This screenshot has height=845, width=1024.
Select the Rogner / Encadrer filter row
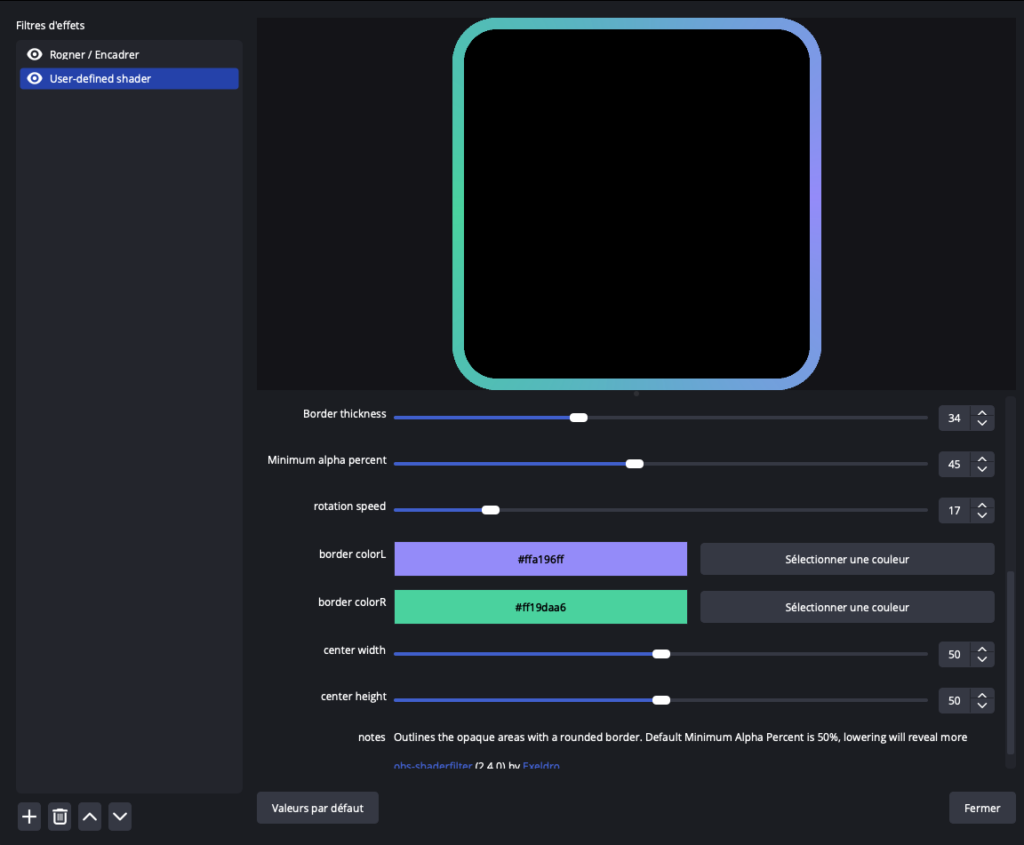129,54
